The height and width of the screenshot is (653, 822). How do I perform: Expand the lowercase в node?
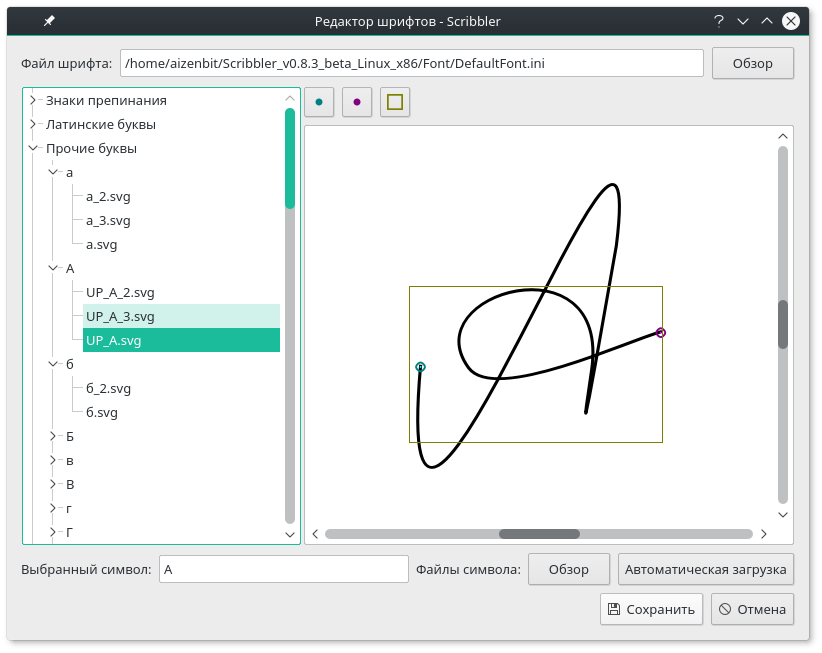(x=53, y=460)
